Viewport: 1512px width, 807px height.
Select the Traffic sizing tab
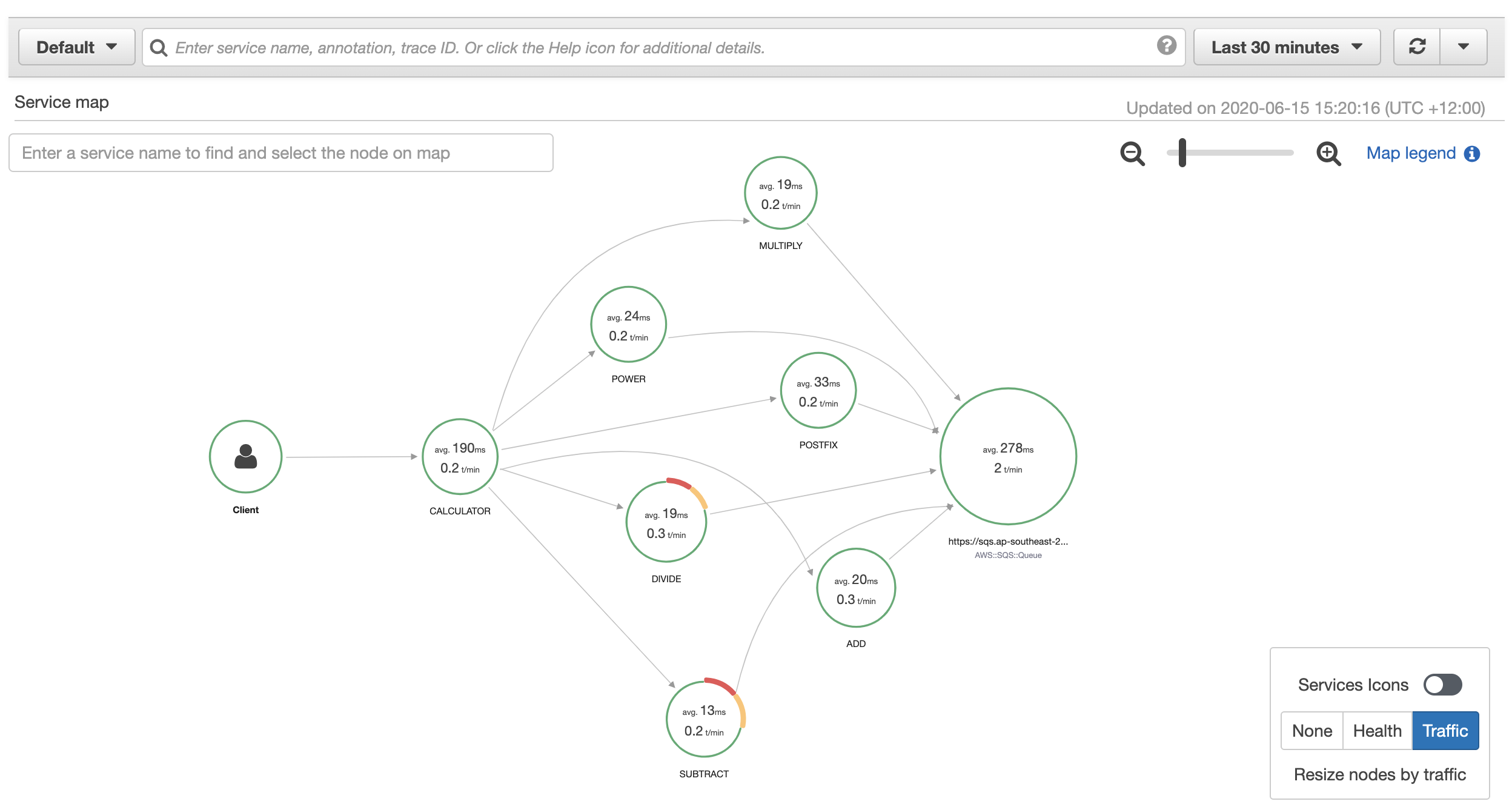[1445, 731]
